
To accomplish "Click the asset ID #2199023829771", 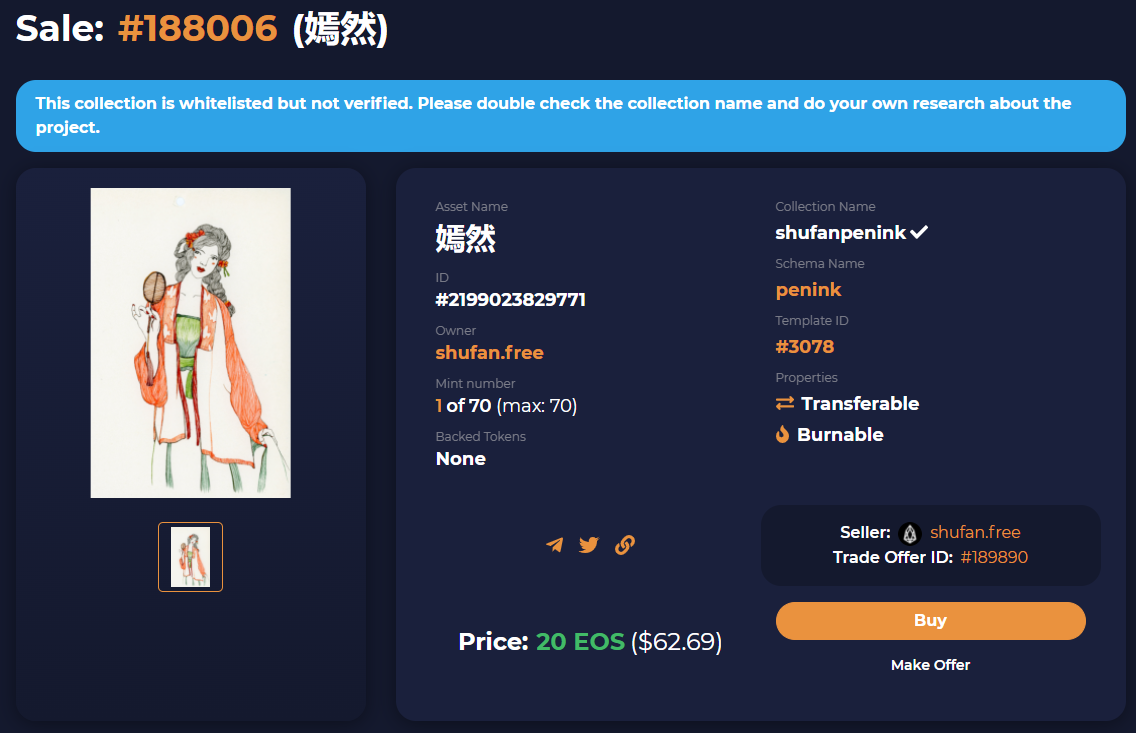I will coord(510,300).
